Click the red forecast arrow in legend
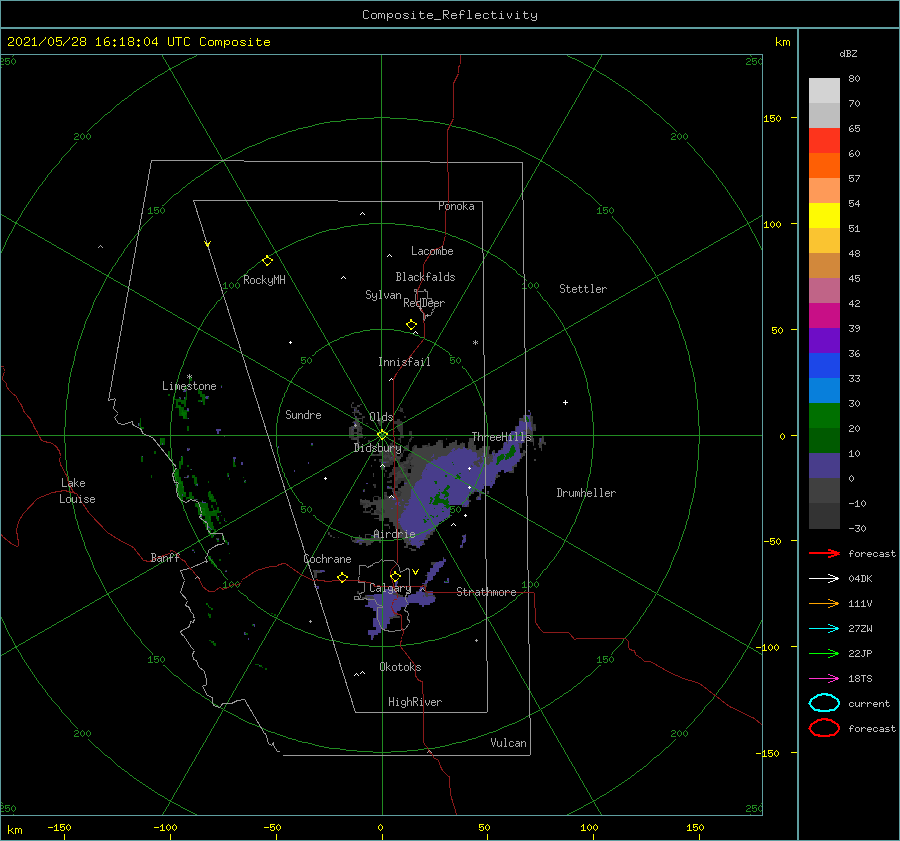This screenshot has width=900, height=841. pyautogui.click(x=824, y=553)
